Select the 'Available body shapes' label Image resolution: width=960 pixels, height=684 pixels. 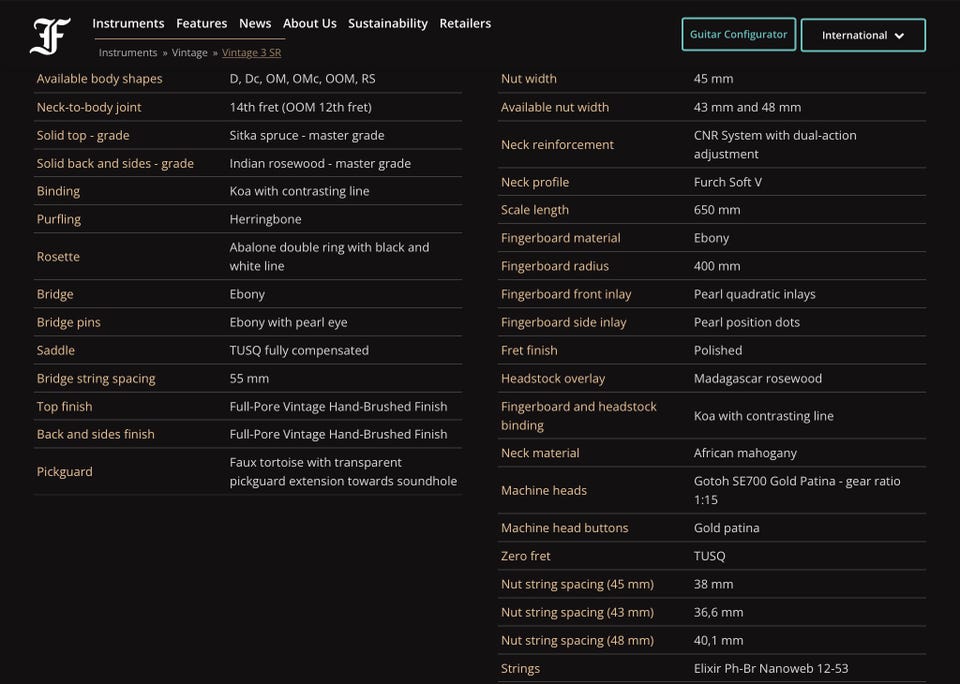point(99,79)
